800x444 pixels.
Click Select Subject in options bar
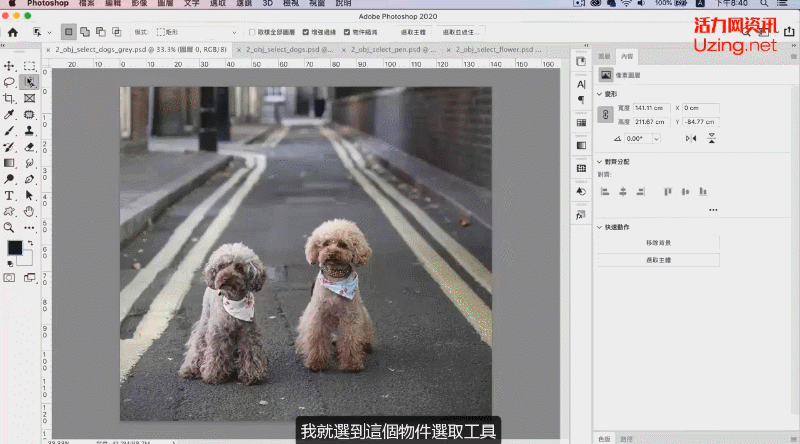pos(413,32)
